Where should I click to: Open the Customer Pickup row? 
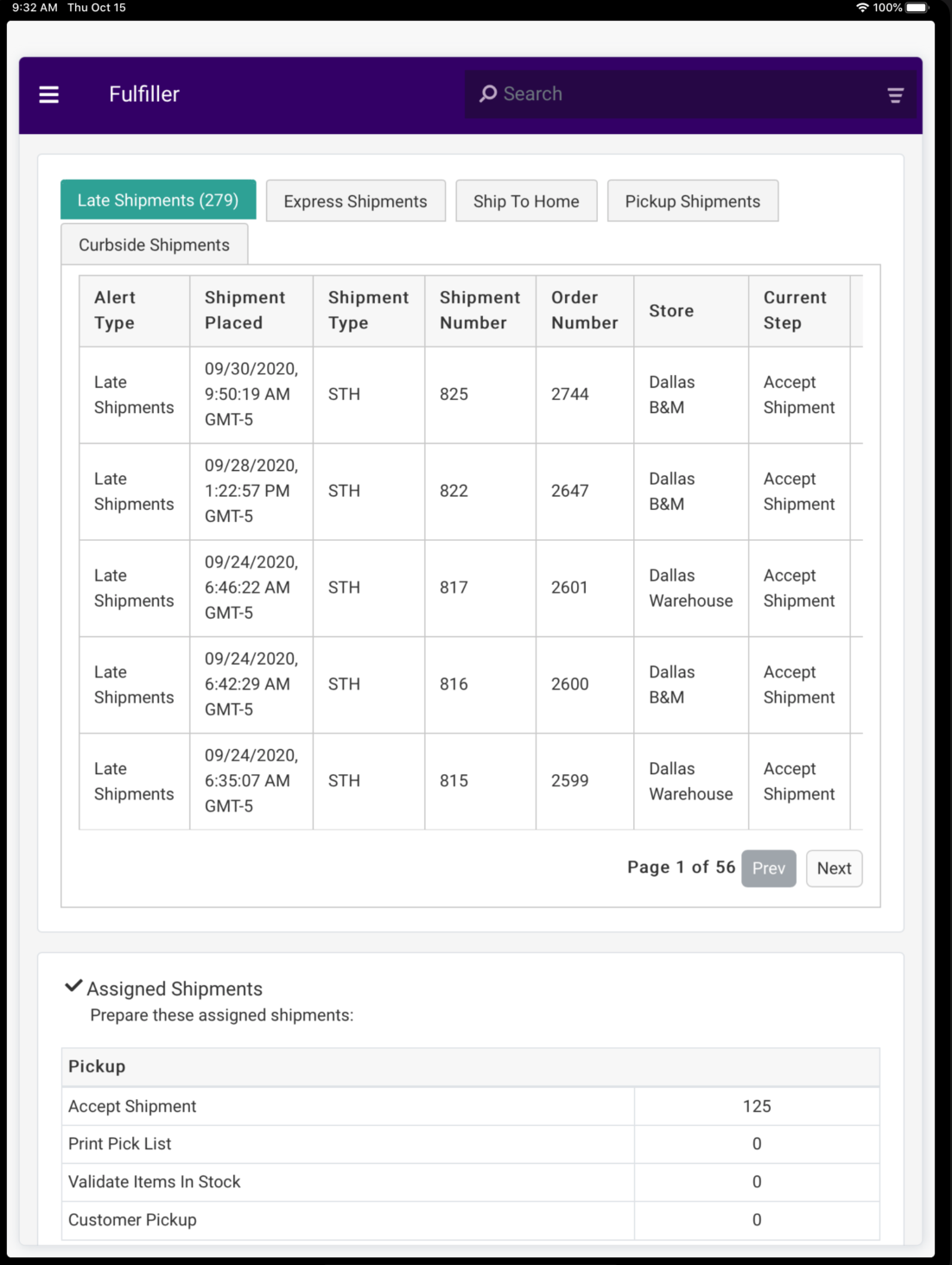471,1220
